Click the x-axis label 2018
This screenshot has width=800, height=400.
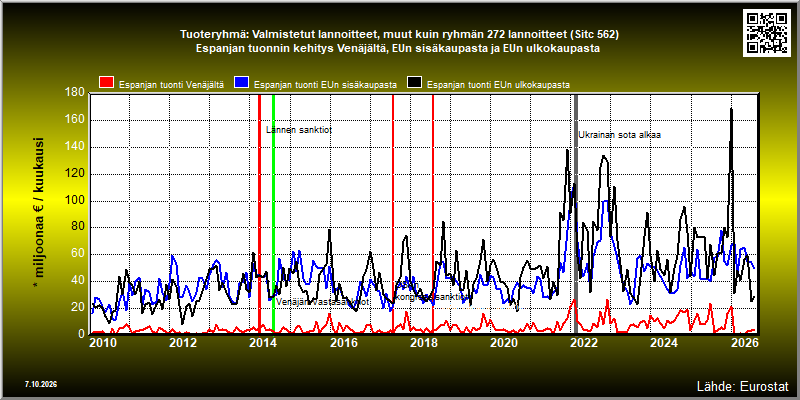tap(423, 342)
